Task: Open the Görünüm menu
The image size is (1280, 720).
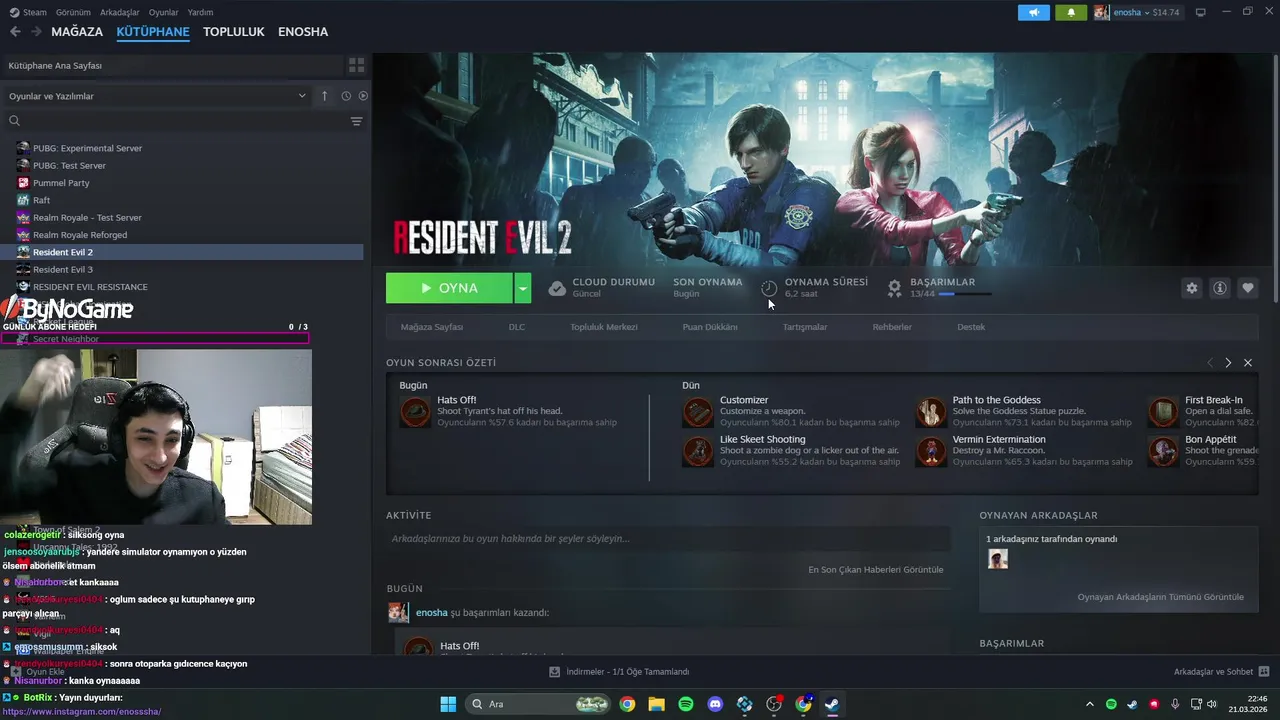Action: coord(73,12)
